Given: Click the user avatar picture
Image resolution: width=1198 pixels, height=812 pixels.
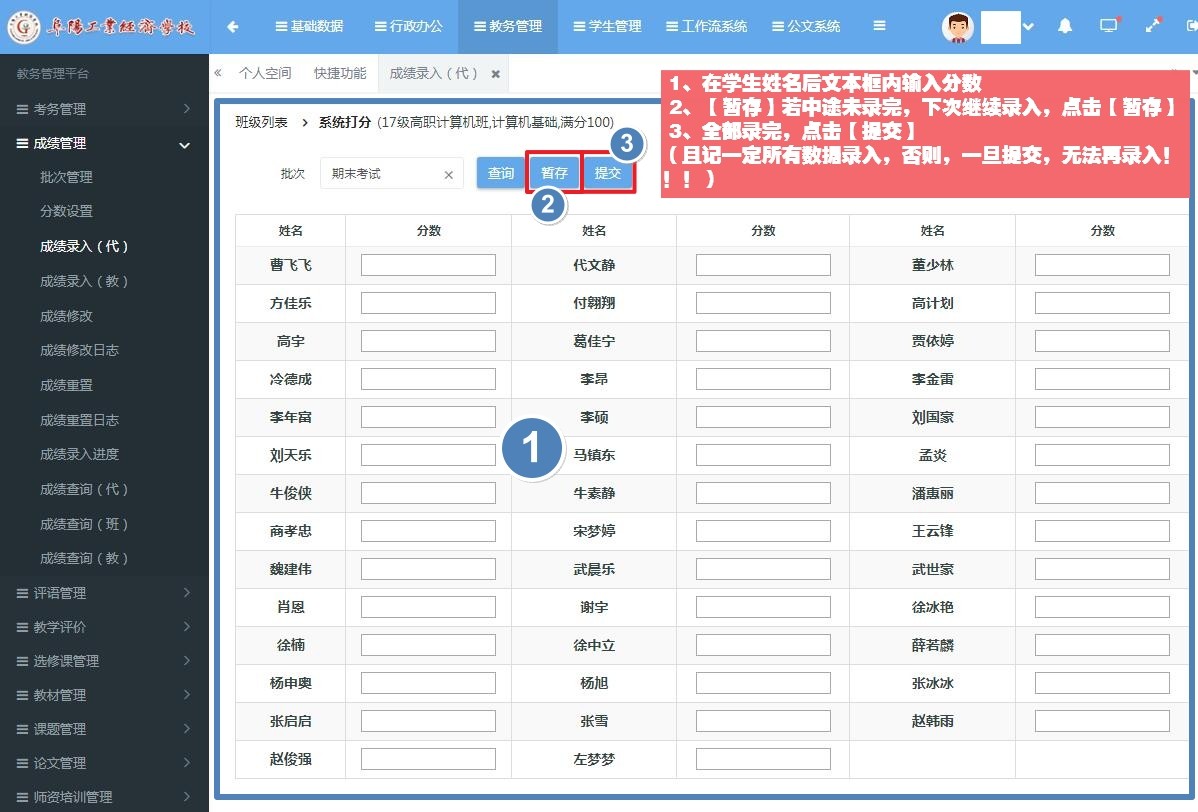Looking at the screenshot, I should [x=958, y=27].
